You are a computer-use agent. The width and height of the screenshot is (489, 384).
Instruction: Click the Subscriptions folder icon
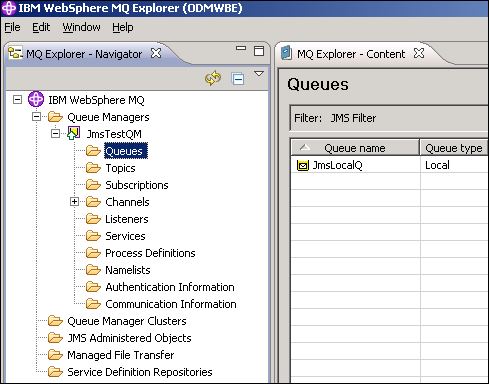(93, 185)
